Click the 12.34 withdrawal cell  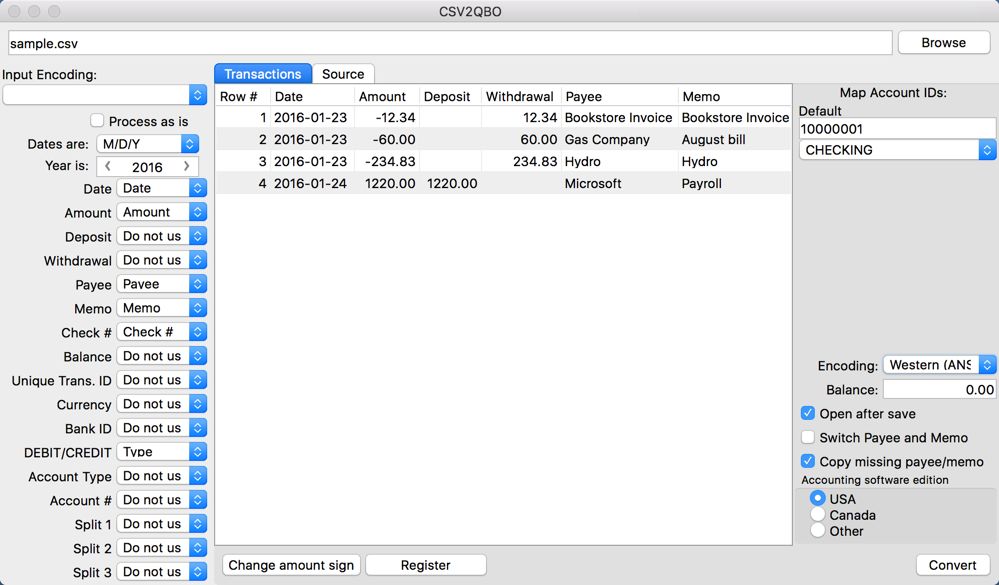tap(521, 117)
